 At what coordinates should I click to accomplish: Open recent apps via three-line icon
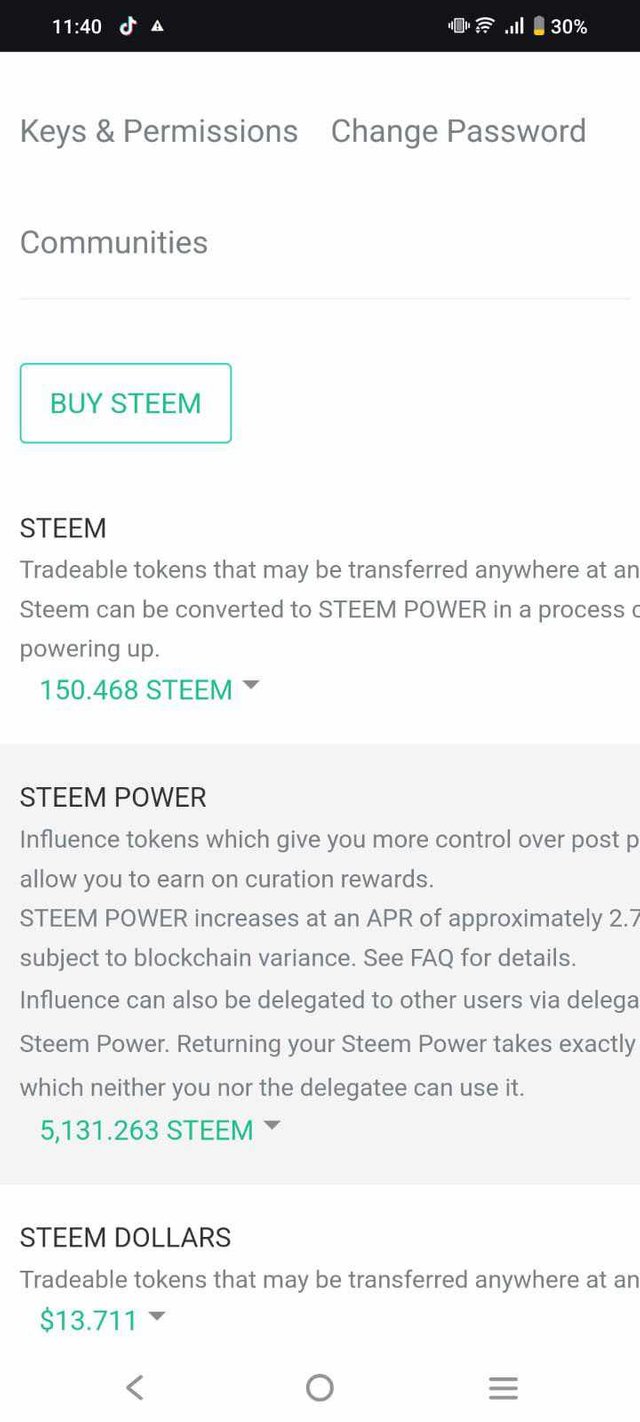(x=503, y=1387)
